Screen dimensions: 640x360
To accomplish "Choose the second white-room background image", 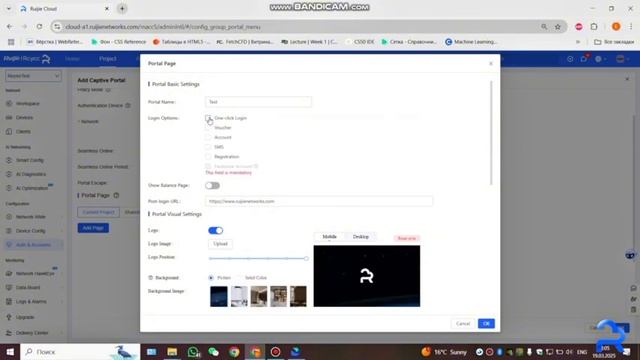I will click(239, 296).
